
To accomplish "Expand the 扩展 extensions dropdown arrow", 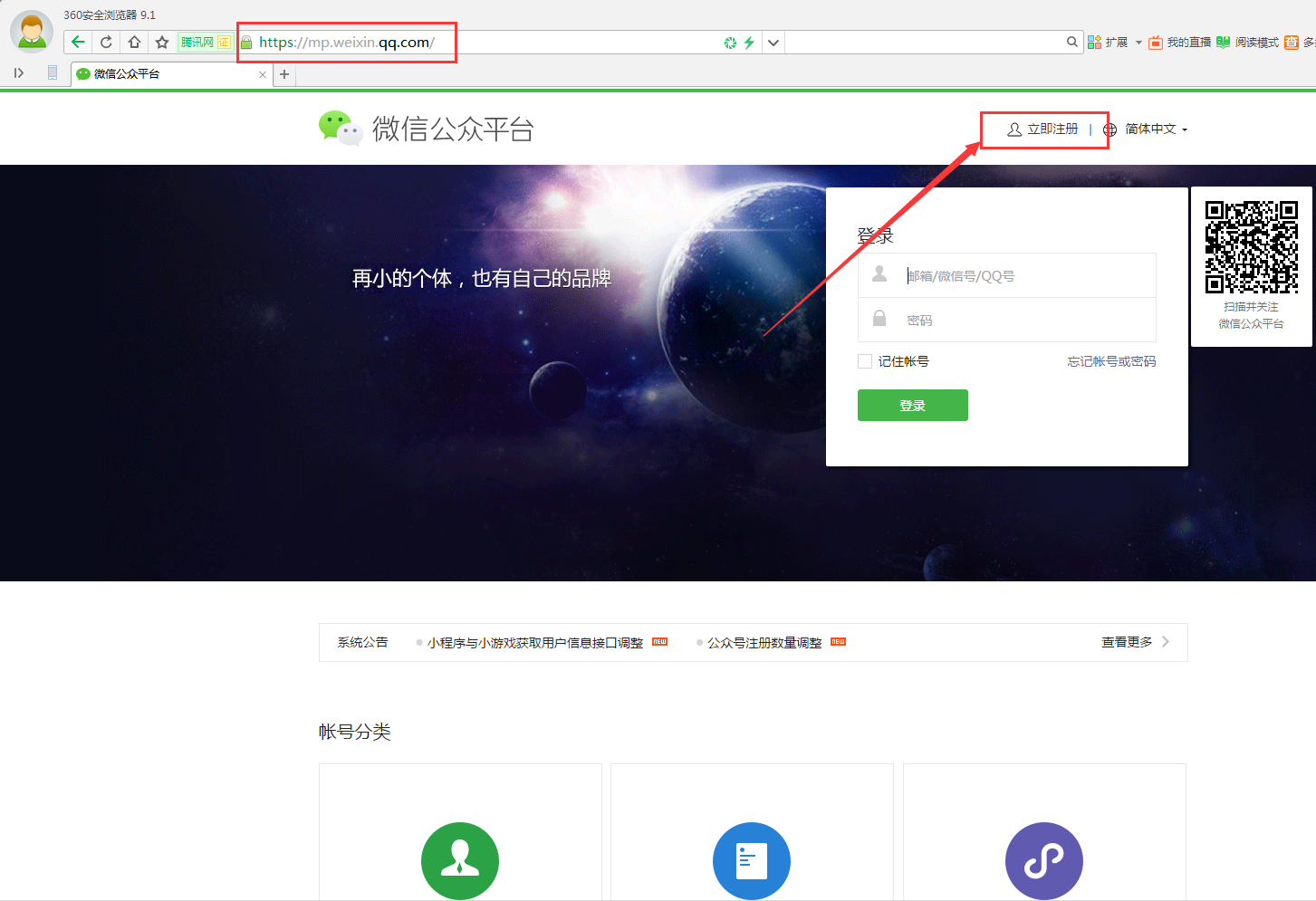I will click(1138, 43).
